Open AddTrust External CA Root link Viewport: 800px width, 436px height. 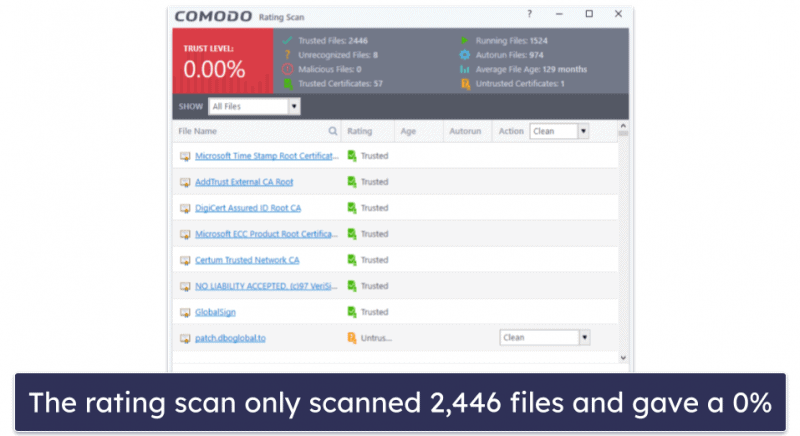(244, 182)
